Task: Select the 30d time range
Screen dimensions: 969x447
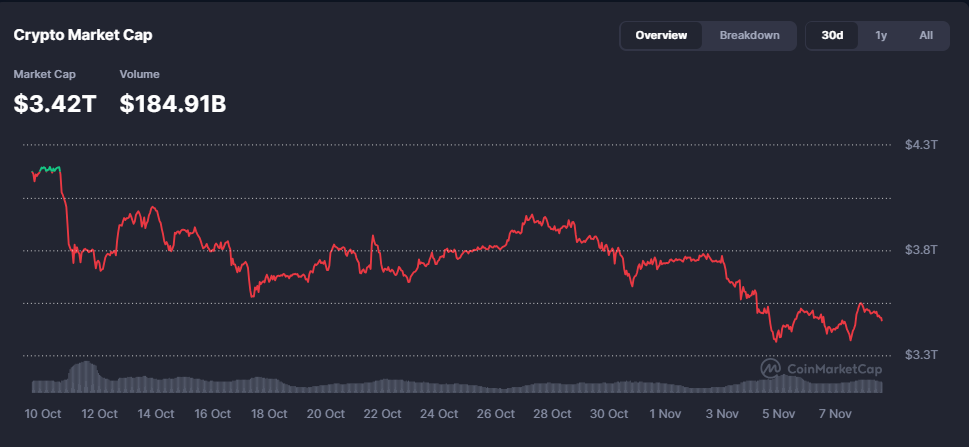Action: click(x=832, y=36)
